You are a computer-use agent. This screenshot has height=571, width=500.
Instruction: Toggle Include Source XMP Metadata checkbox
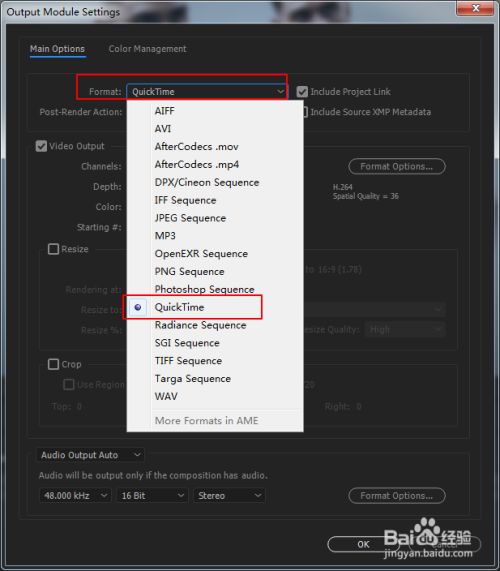click(x=305, y=112)
